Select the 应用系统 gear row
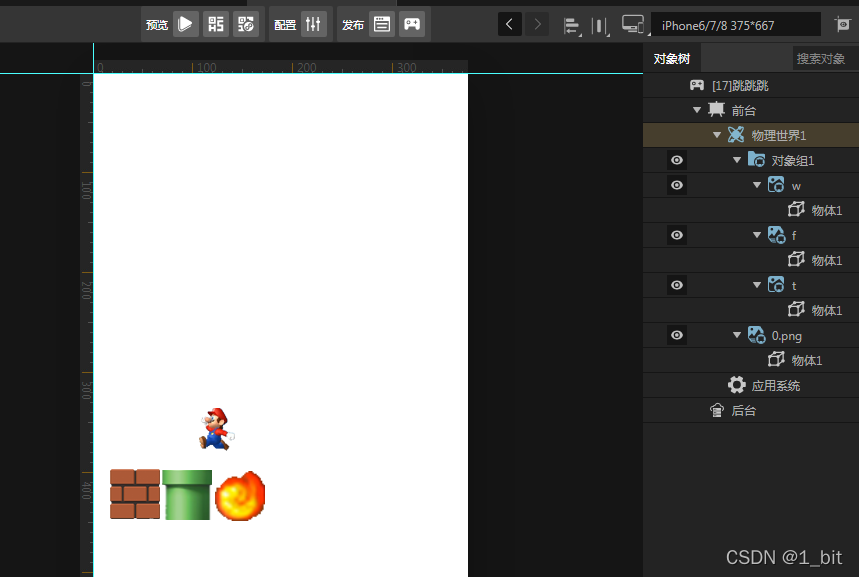The width and height of the screenshot is (859, 577). click(751, 385)
